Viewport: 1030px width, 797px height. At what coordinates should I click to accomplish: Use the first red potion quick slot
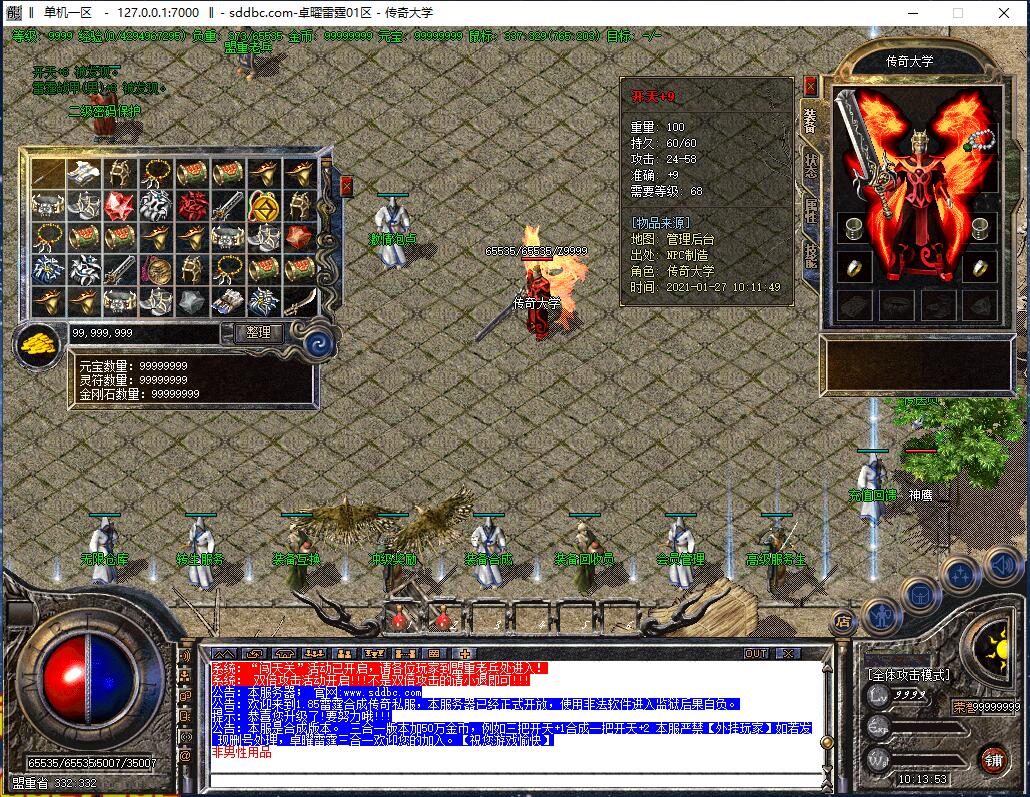point(399,619)
